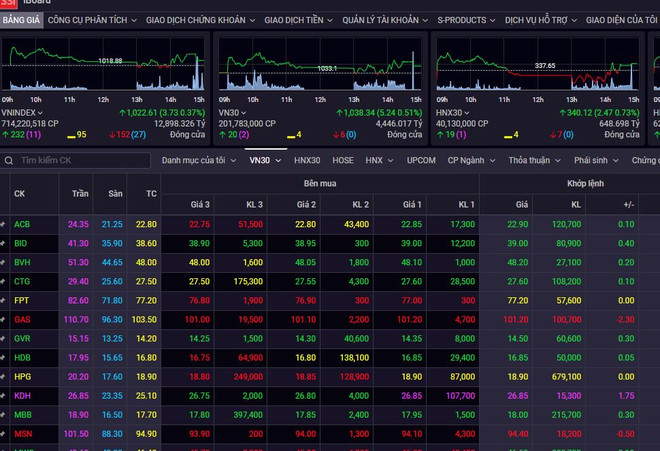Toggle pin for CTG ticker

[x=5, y=281]
